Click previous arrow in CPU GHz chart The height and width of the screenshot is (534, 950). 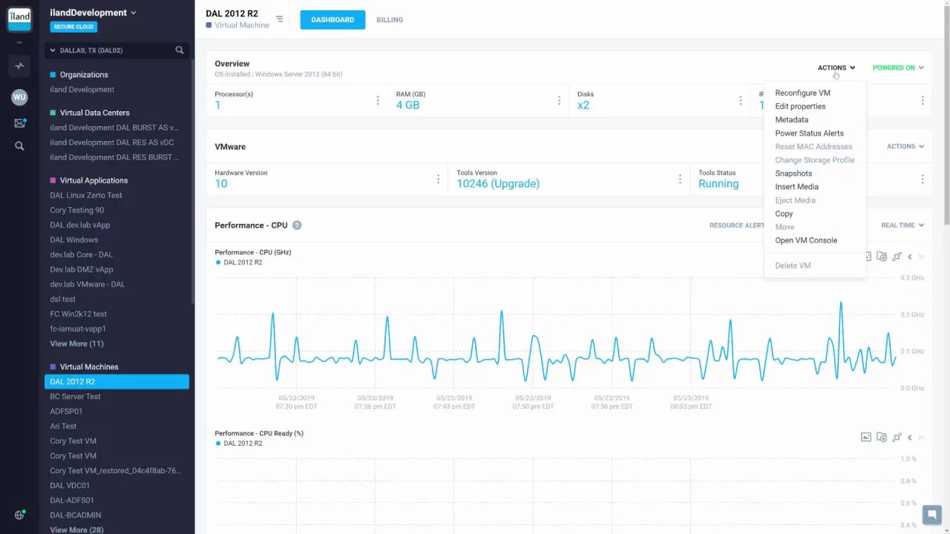pos(910,256)
